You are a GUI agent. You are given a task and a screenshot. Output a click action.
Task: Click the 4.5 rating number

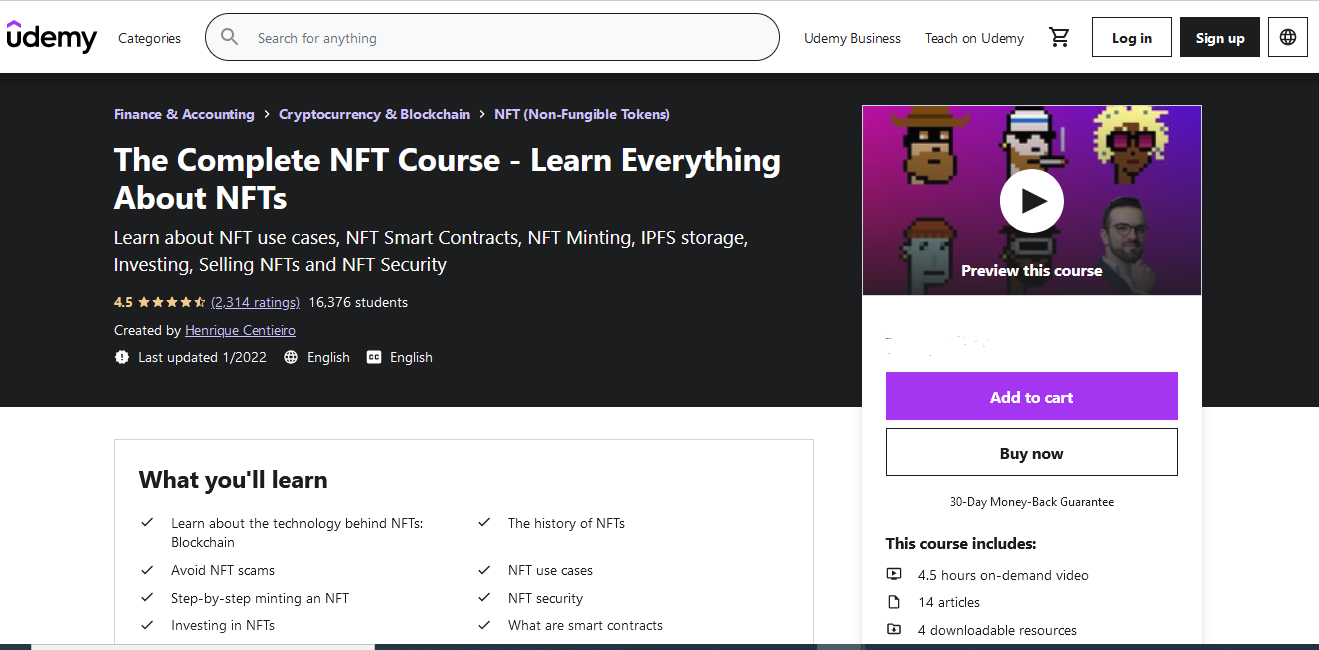[123, 302]
